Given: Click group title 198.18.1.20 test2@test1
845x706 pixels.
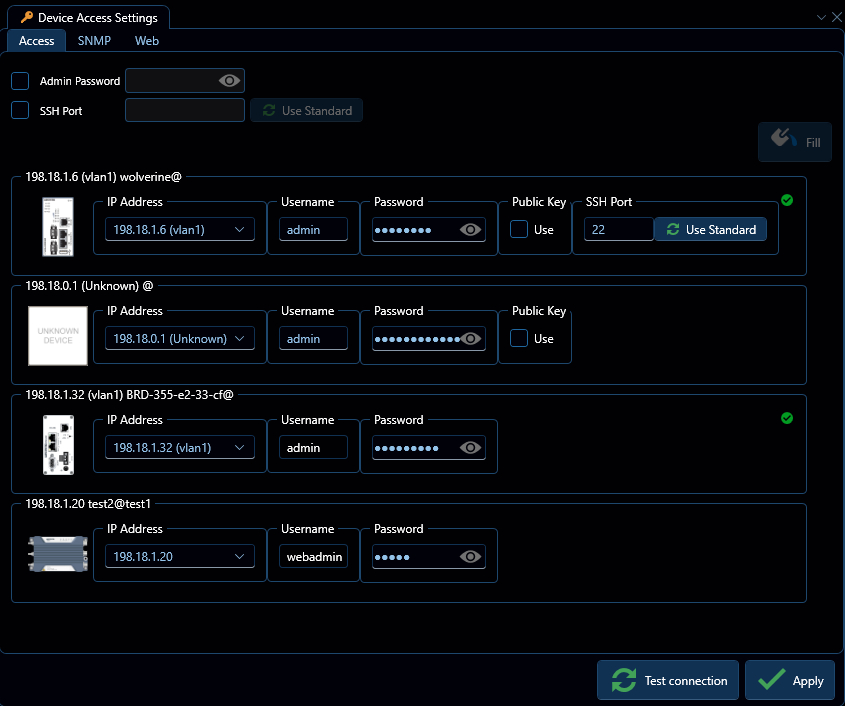Looking at the screenshot, I should (88, 503).
